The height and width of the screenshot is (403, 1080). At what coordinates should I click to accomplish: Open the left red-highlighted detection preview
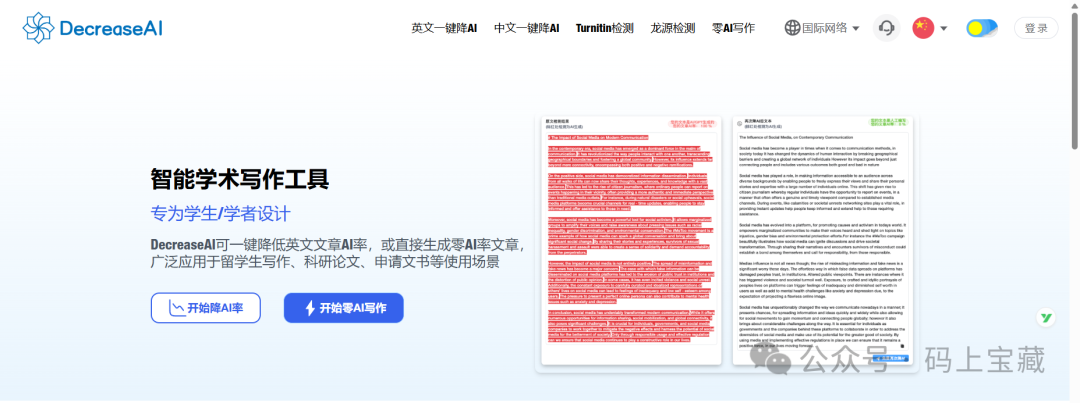coord(632,240)
